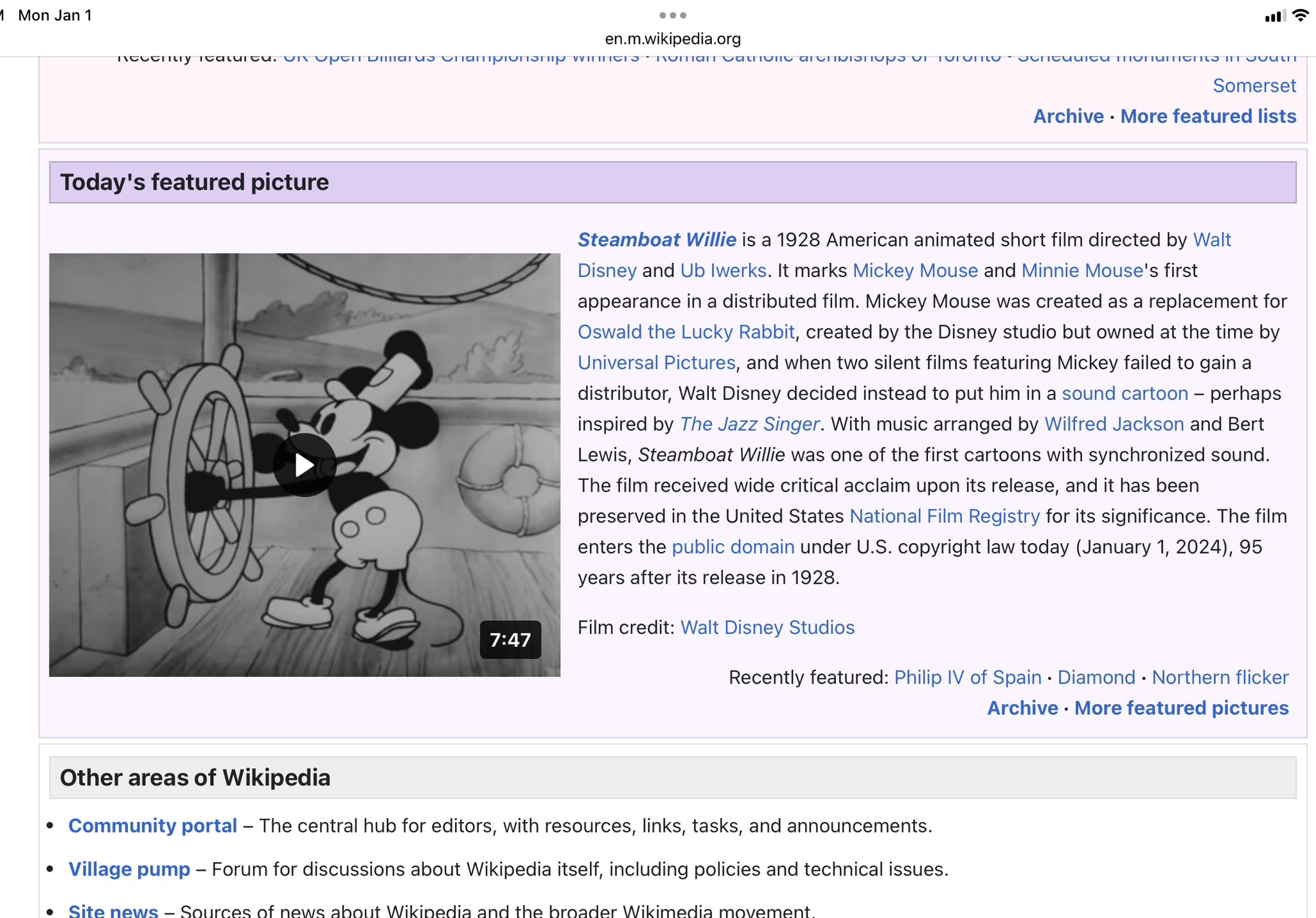Follow the Minnie Mouse link
The height and width of the screenshot is (918, 1316).
(1082, 271)
